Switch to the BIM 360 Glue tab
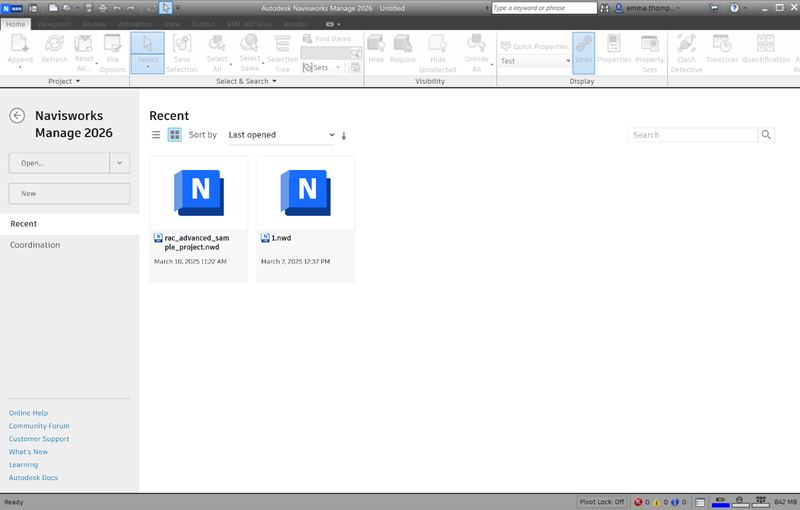The width and height of the screenshot is (800, 510). [249, 24]
